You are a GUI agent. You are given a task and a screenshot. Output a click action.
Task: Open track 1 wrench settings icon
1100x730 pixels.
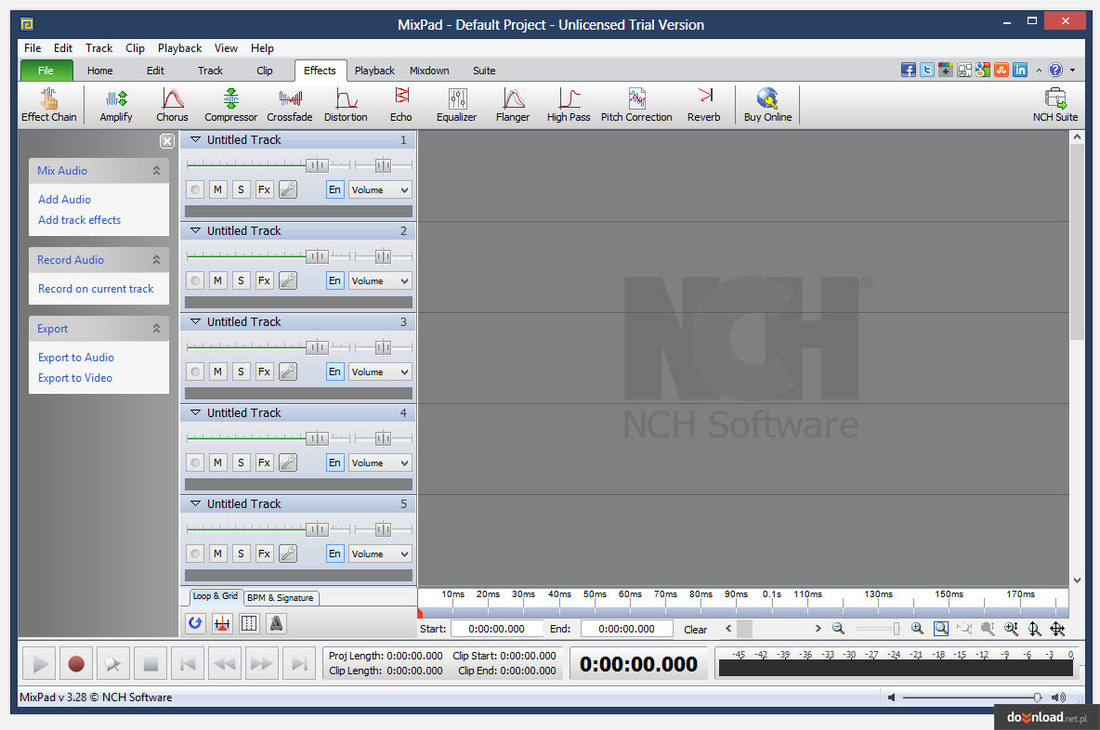288,189
